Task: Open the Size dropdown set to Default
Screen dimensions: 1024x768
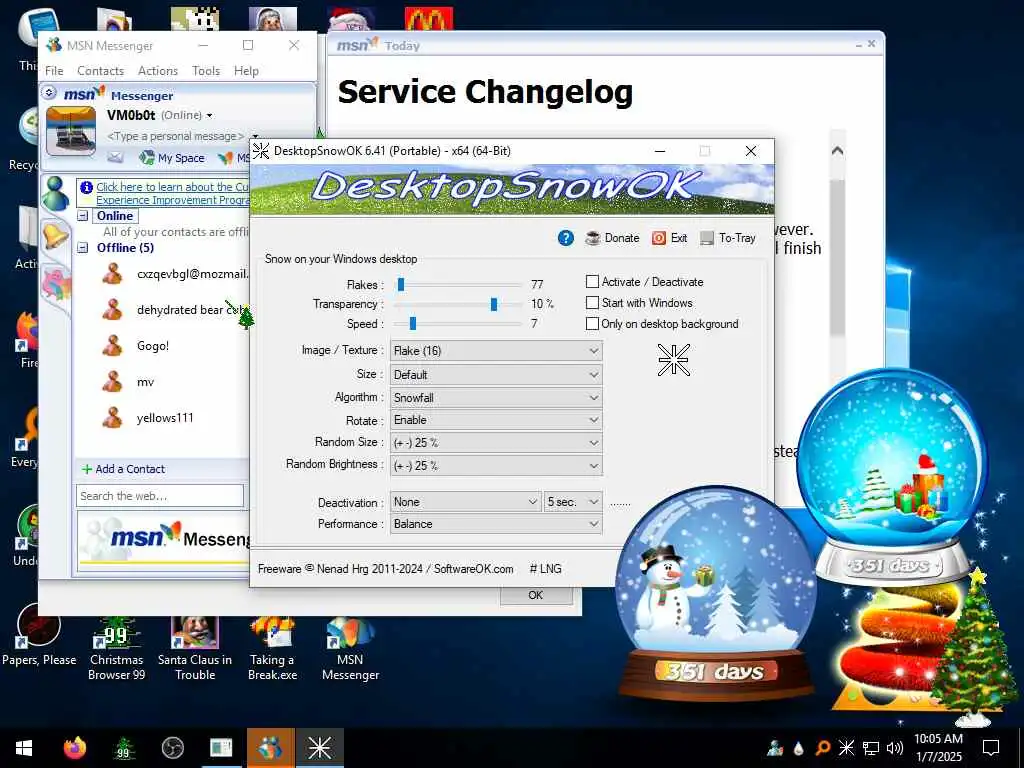Action: 496,375
